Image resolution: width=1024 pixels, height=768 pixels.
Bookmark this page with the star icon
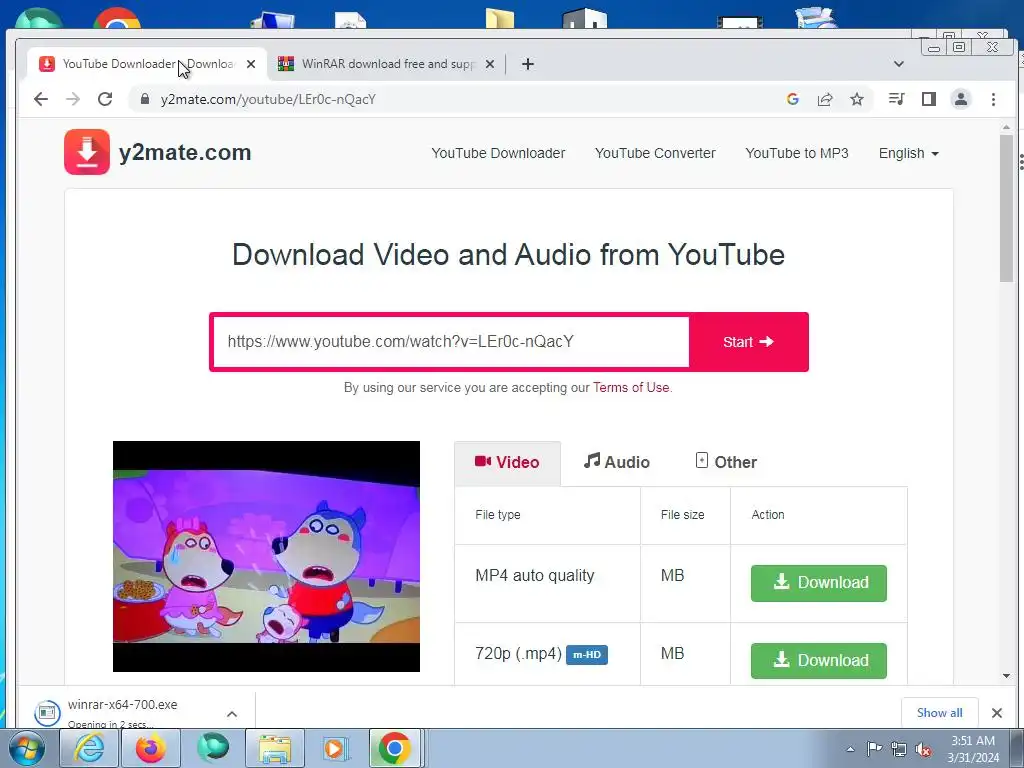[x=857, y=99]
